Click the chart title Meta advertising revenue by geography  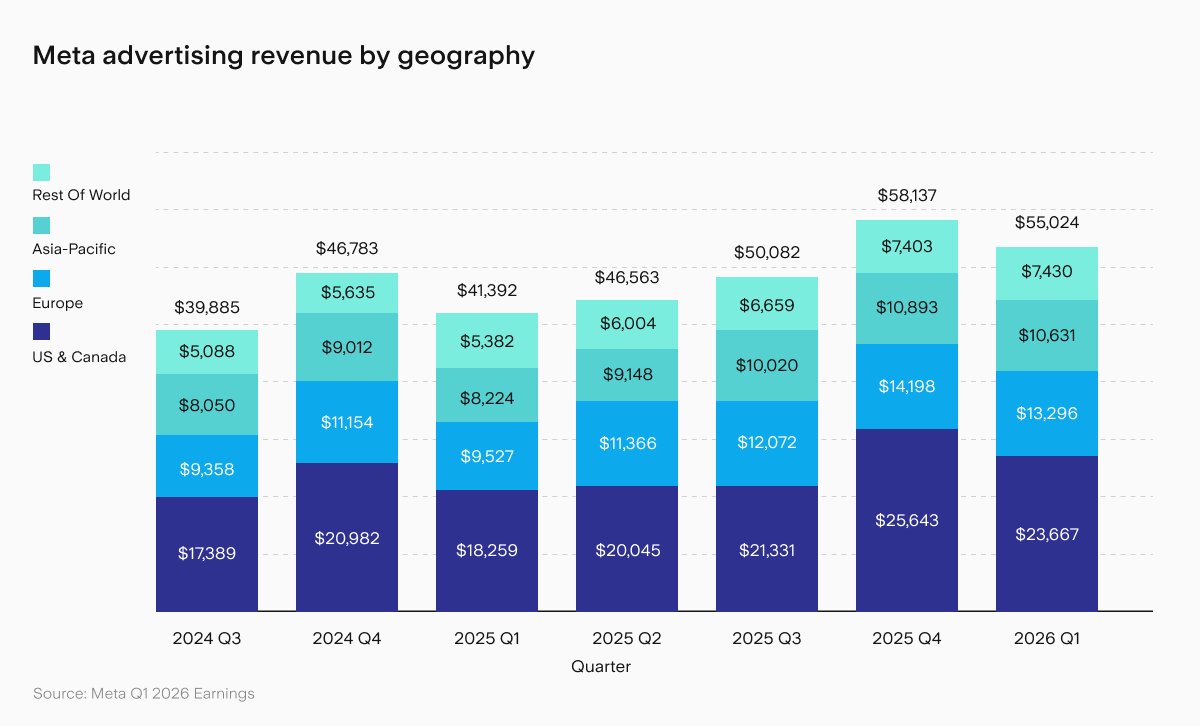[283, 55]
